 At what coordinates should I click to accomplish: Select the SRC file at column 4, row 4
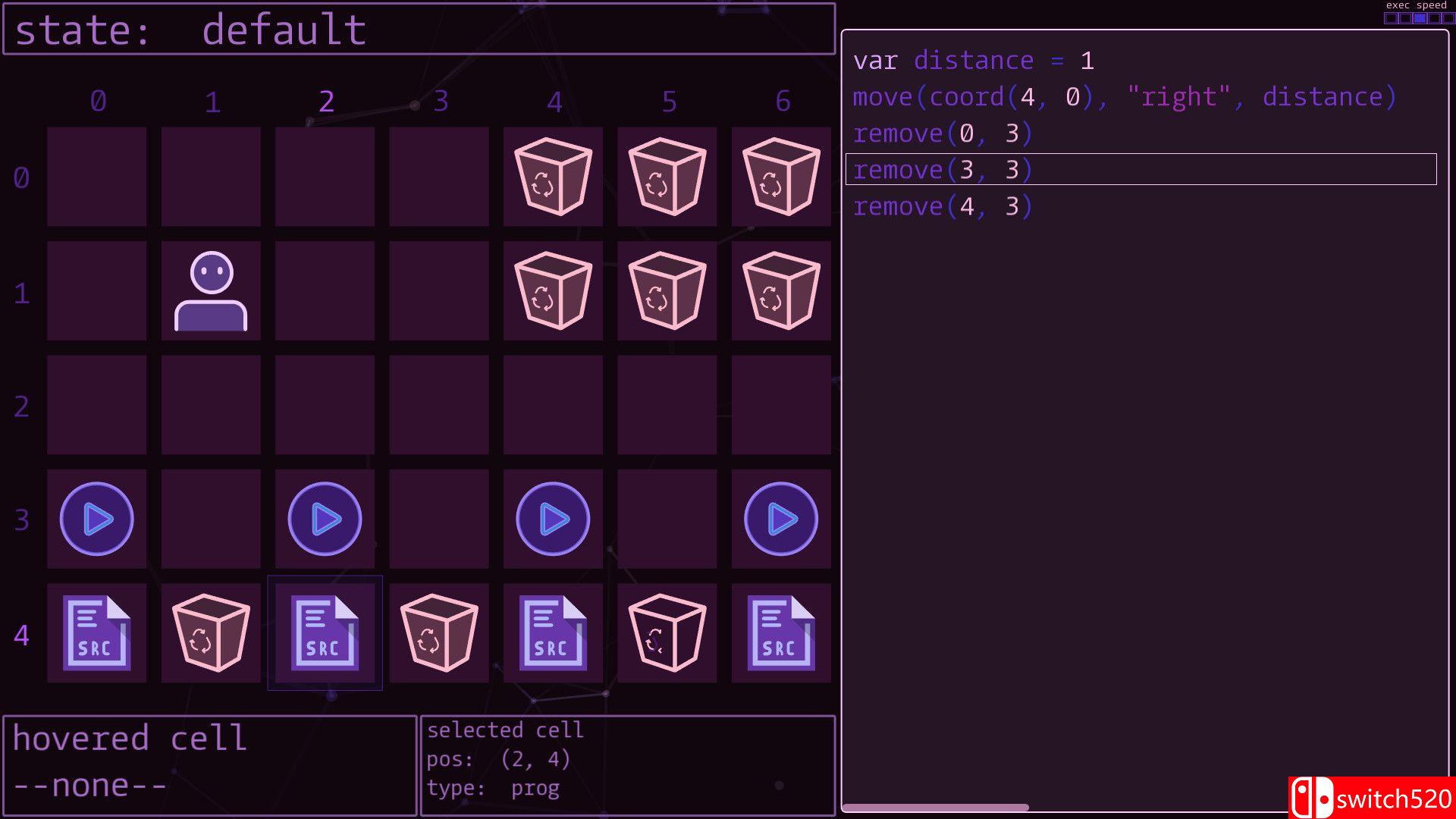(553, 633)
